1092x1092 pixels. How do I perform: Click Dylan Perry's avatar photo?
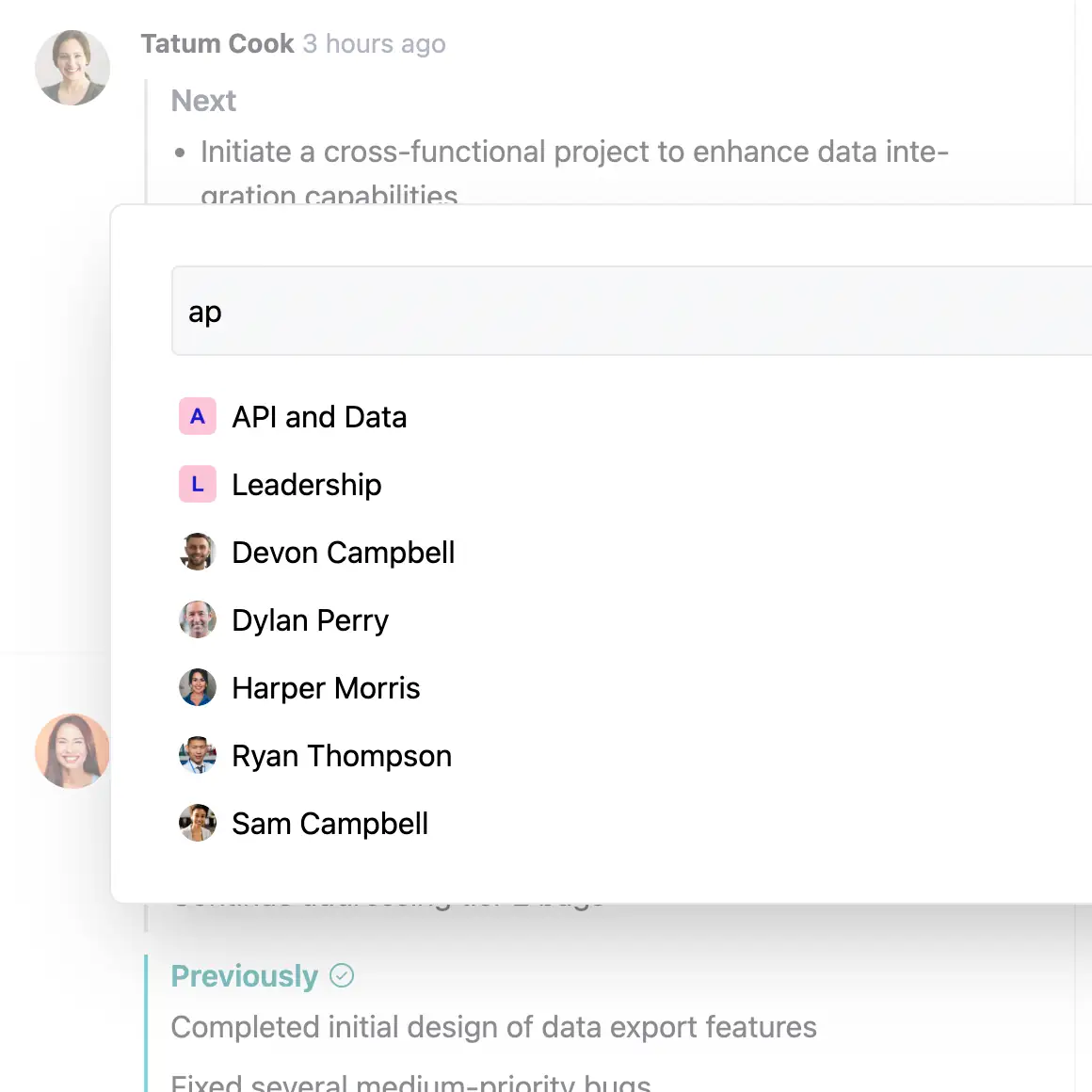(x=198, y=619)
